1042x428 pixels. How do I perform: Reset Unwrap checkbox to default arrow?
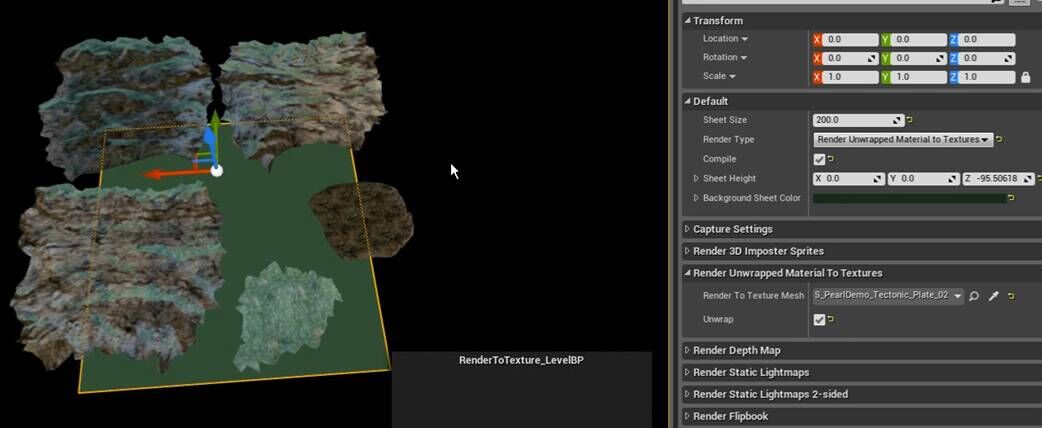click(x=832, y=320)
